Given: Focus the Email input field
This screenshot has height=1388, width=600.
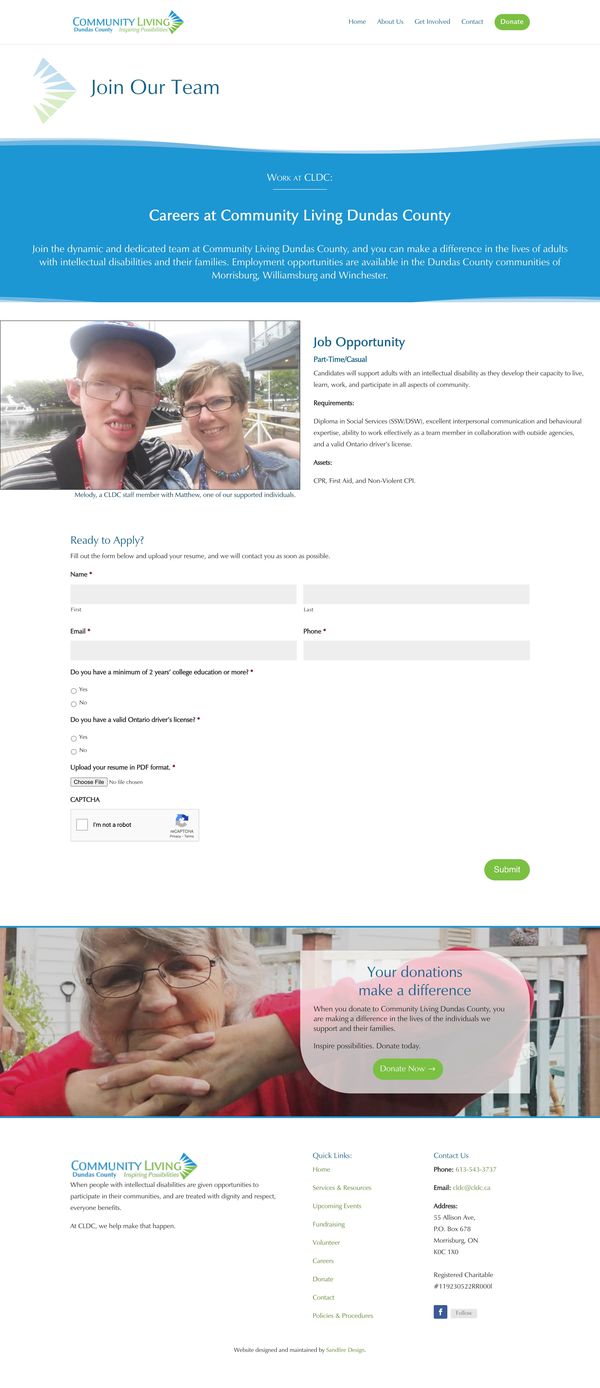Looking at the screenshot, I should click(x=183, y=651).
